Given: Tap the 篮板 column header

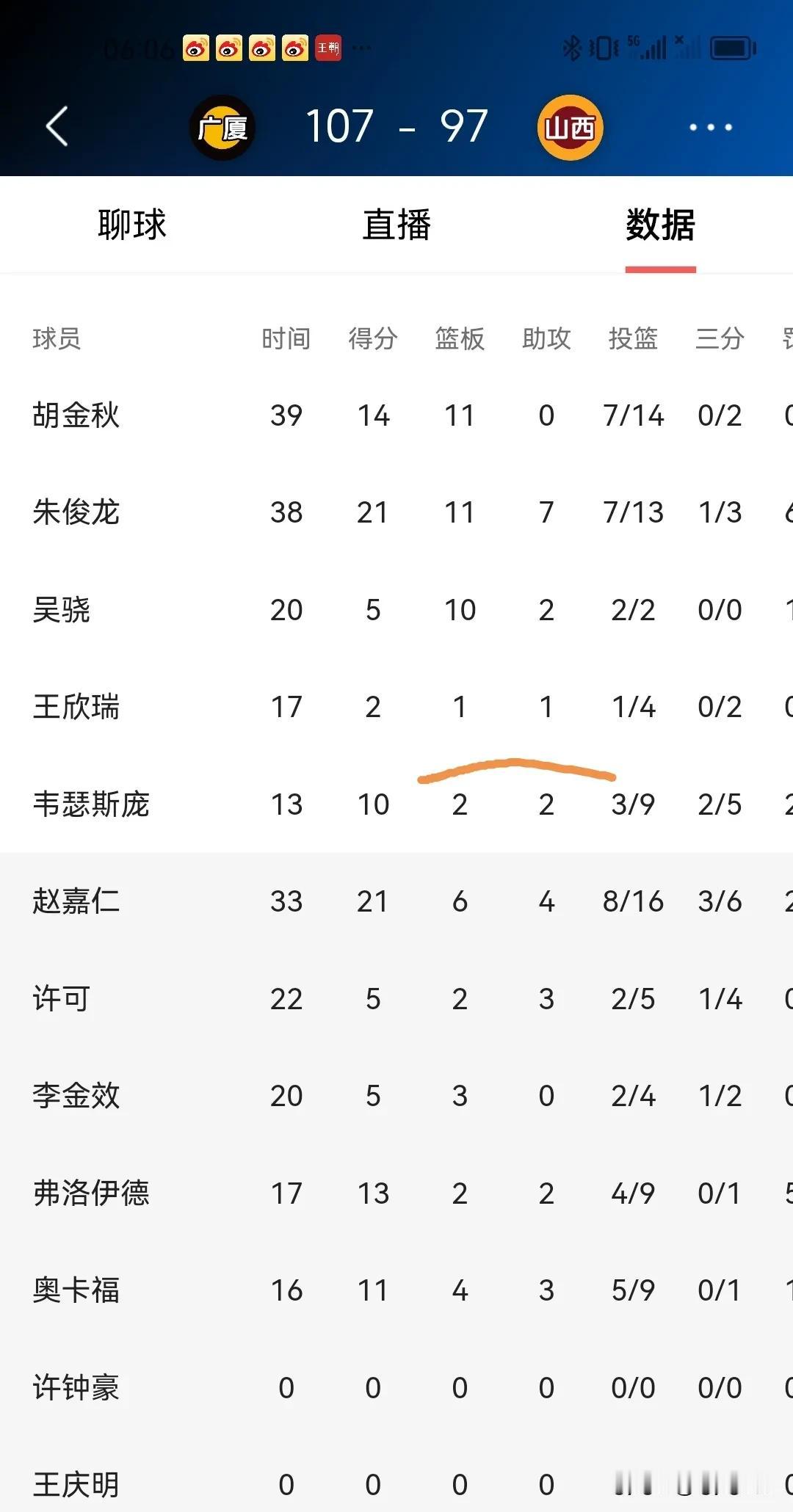Looking at the screenshot, I should (x=460, y=338).
